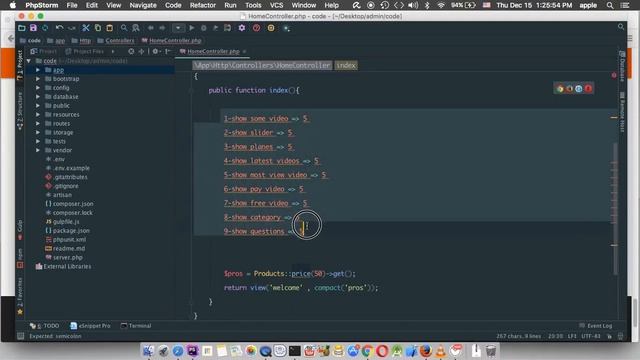Viewport: 640px width, 360px height.
Task: Open the Event Log
Action: click(x=596, y=326)
